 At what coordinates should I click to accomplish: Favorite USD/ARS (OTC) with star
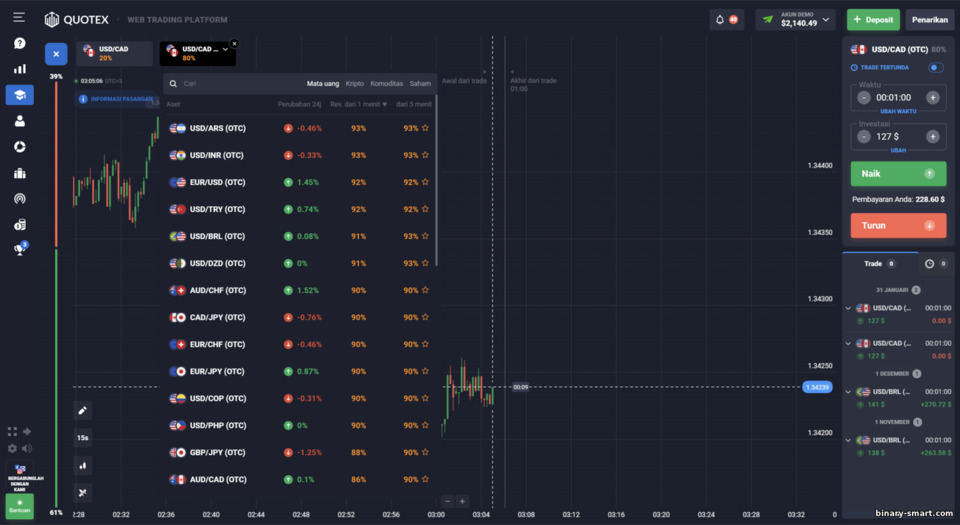[x=425, y=128]
